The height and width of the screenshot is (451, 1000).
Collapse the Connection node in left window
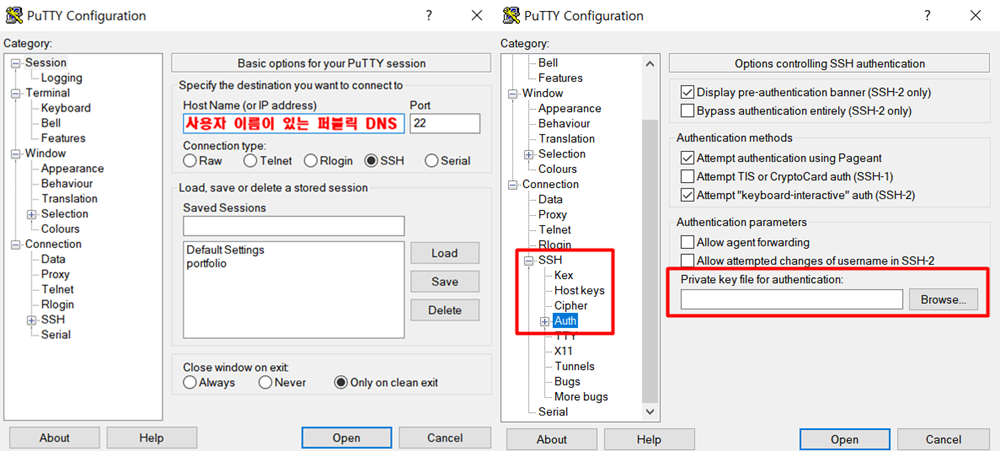click(16, 244)
